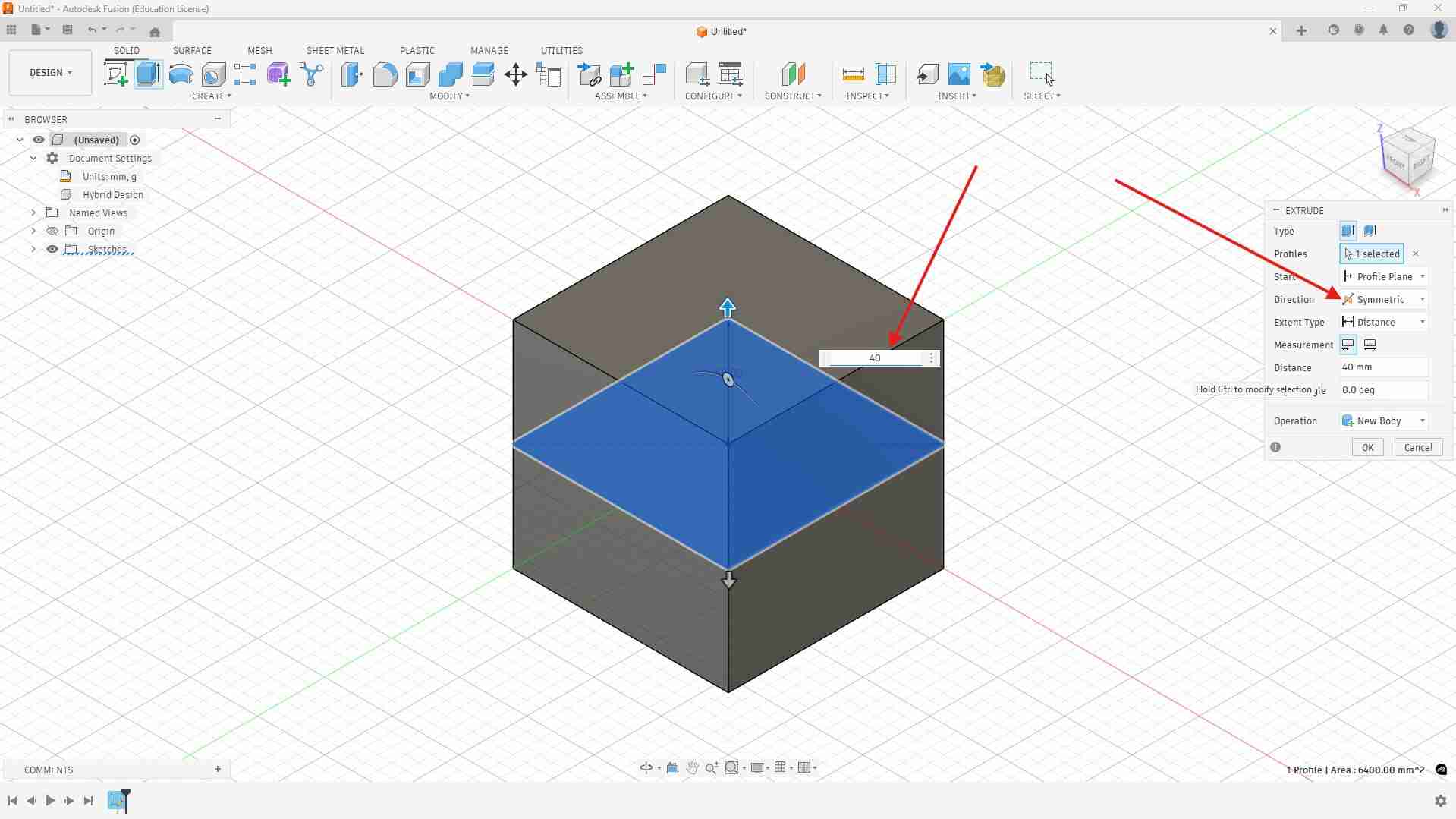
Task: Click the taper angle field showing 0.0 deg
Action: 1384,390
